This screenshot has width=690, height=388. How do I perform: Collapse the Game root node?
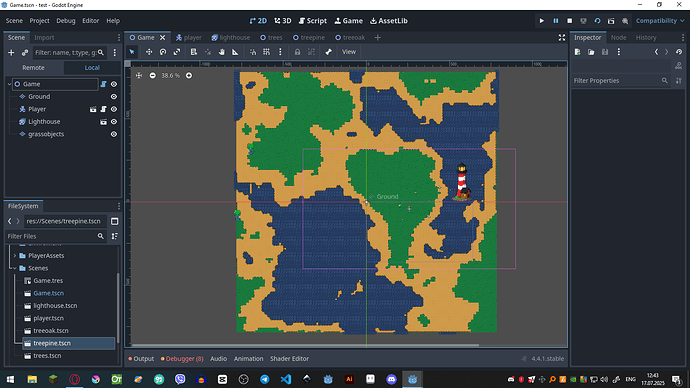[x=9, y=84]
